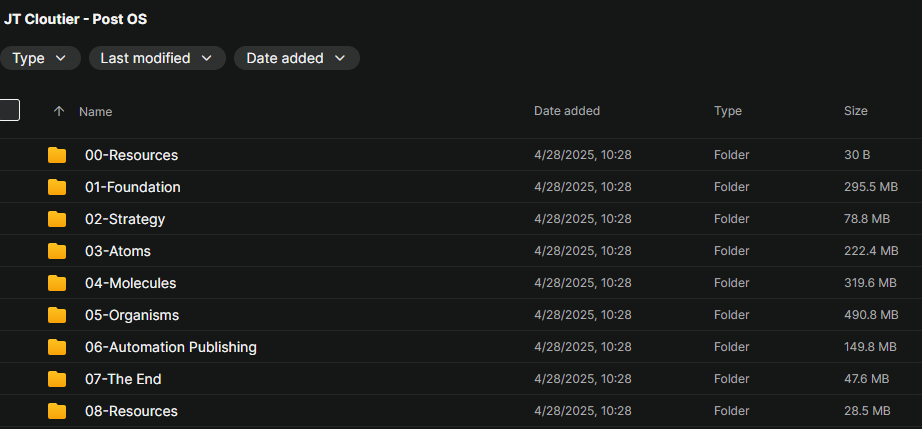Tick the select-all checkbox in header

[9, 110]
